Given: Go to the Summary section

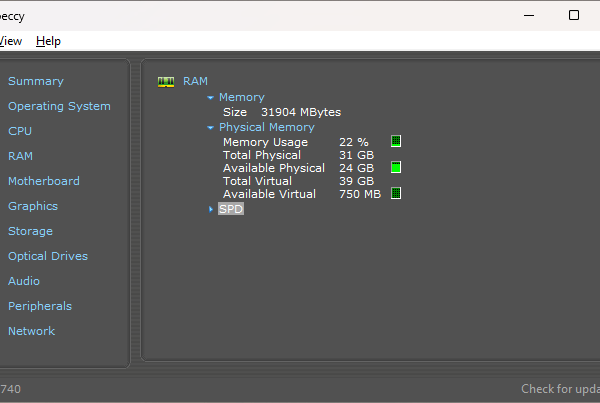Looking at the screenshot, I should (x=35, y=81).
